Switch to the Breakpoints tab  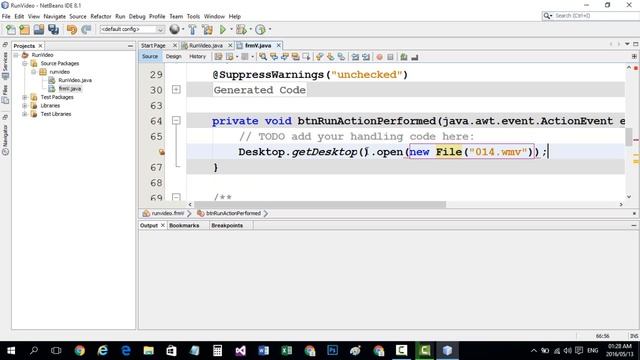(x=227, y=225)
